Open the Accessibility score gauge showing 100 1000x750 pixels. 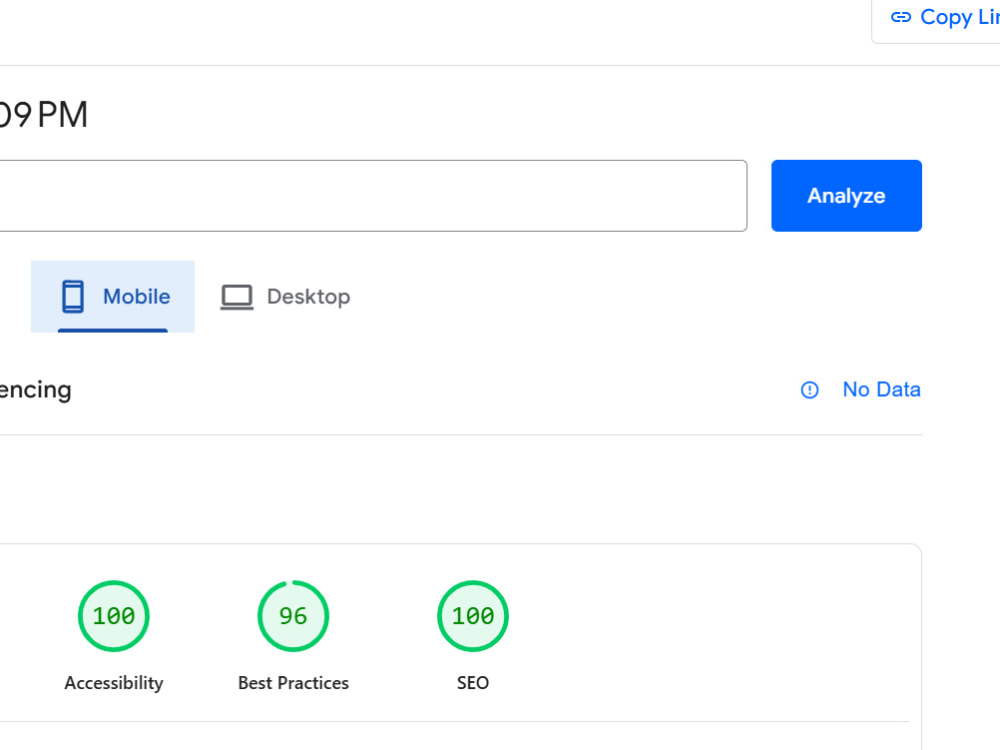point(114,616)
